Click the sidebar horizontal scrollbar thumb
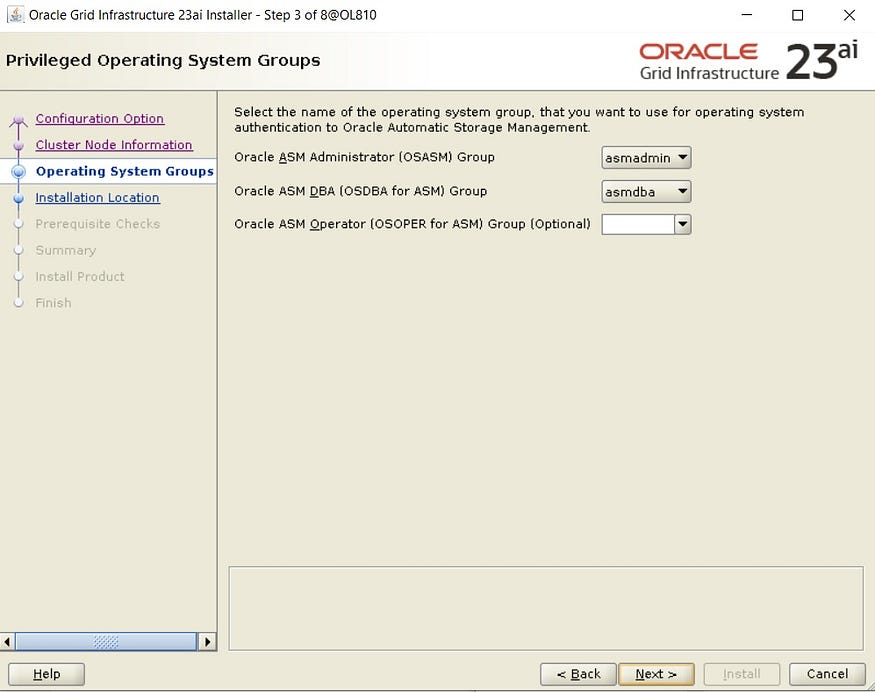875x692 pixels. click(x=105, y=642)
